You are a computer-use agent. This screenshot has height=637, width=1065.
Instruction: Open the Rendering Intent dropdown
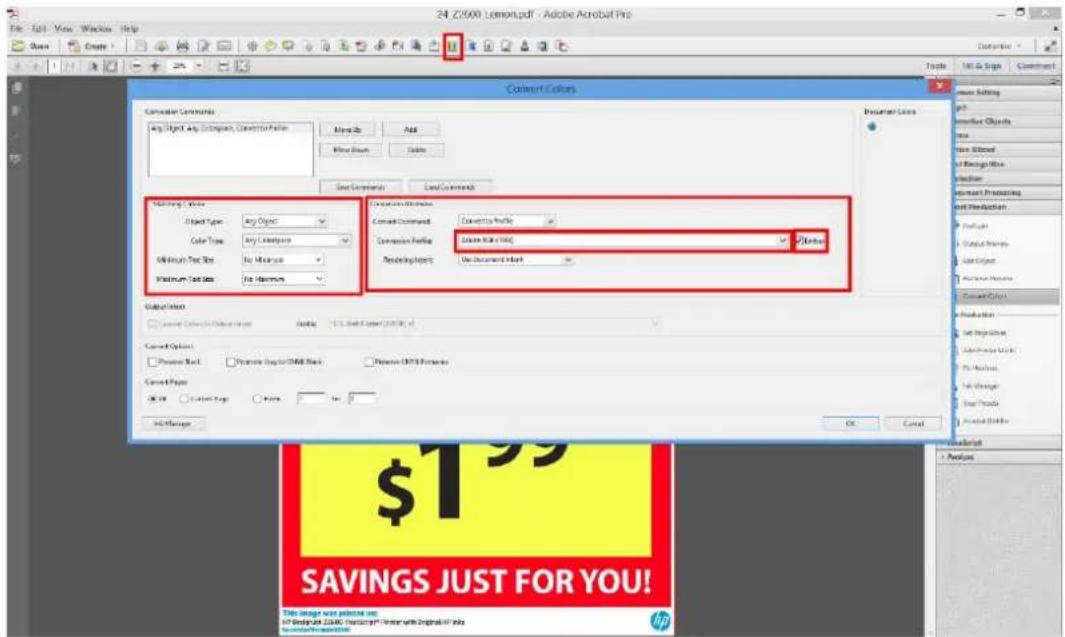516,260
